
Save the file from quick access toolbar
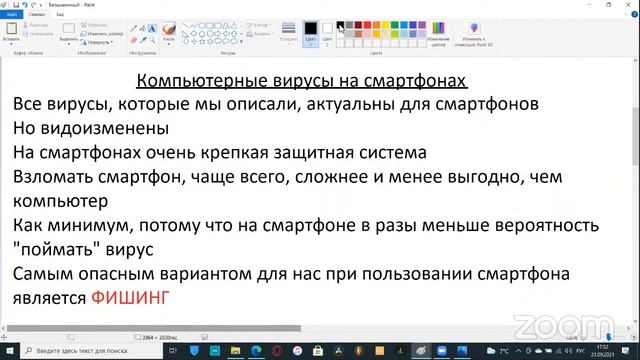pyautogui.click(x=16, y=5)
